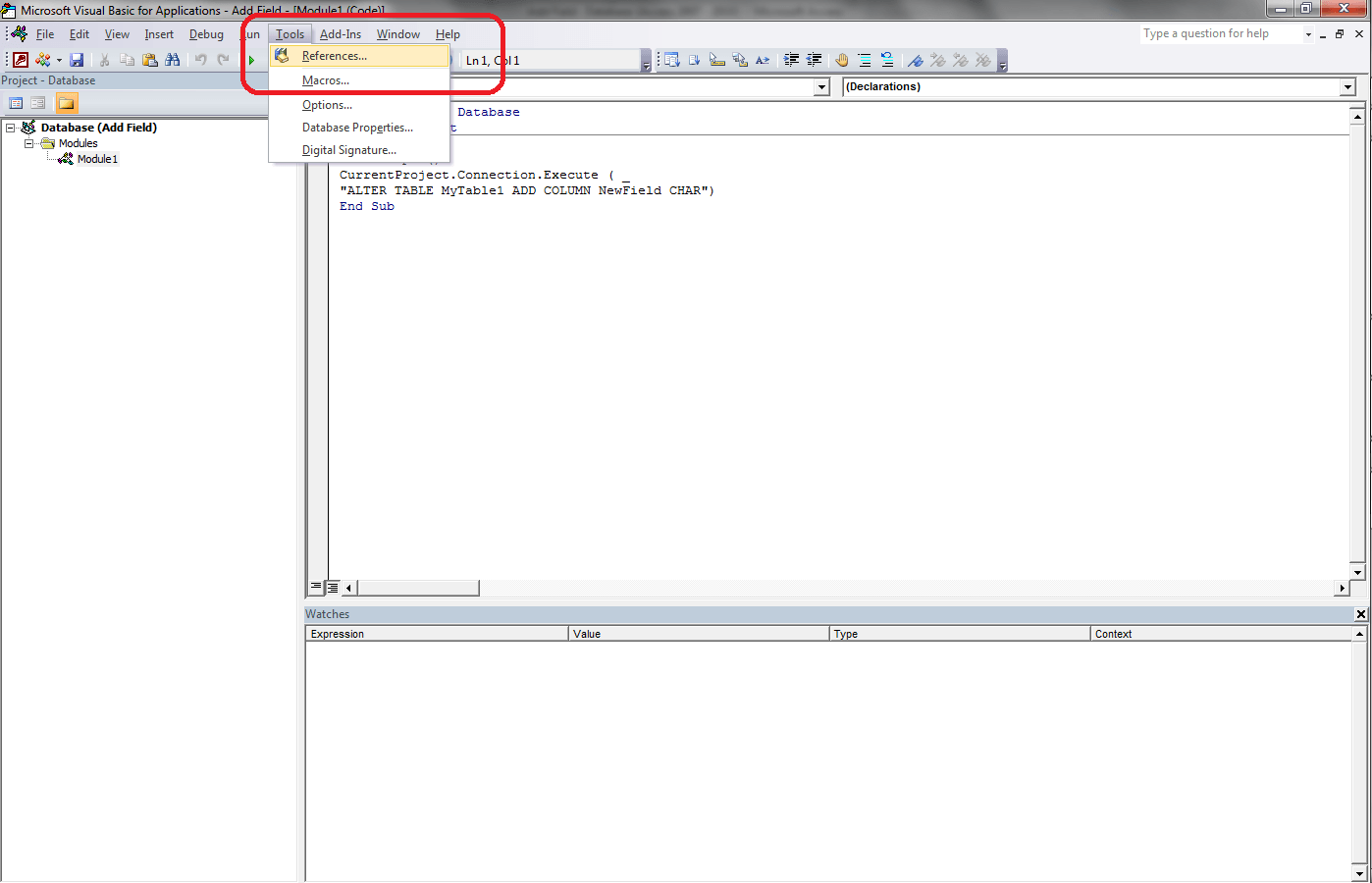Select Module1 in the project tree

pos(97,159)
